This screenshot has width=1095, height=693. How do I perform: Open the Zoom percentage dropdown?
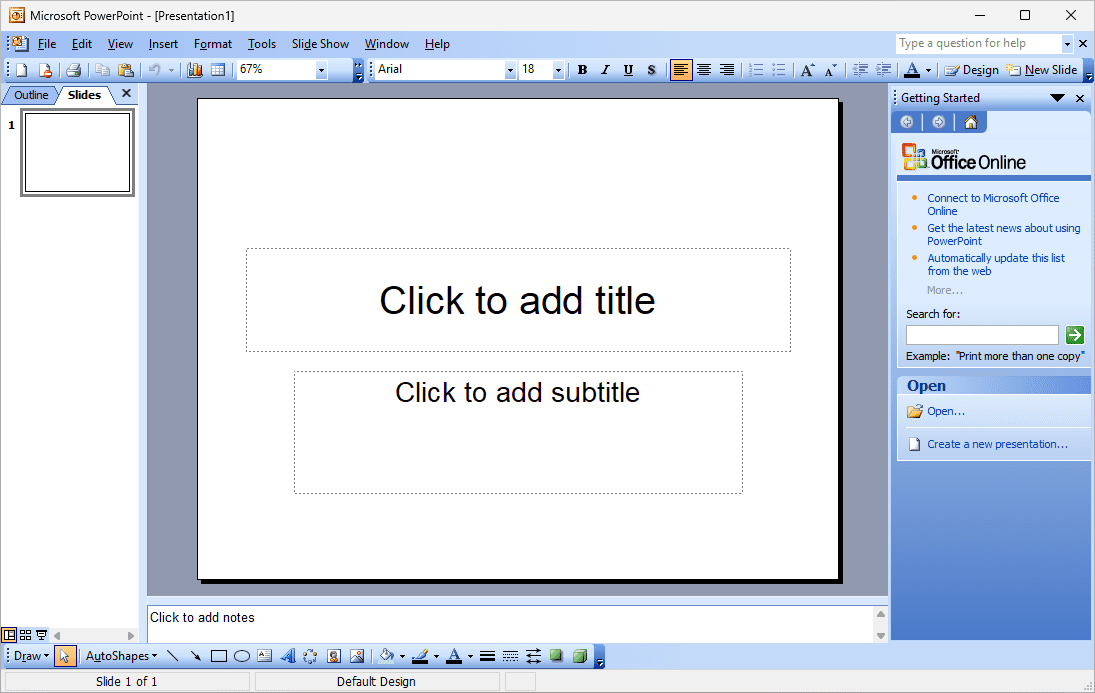pyautogui.click(x=321, y=70)
